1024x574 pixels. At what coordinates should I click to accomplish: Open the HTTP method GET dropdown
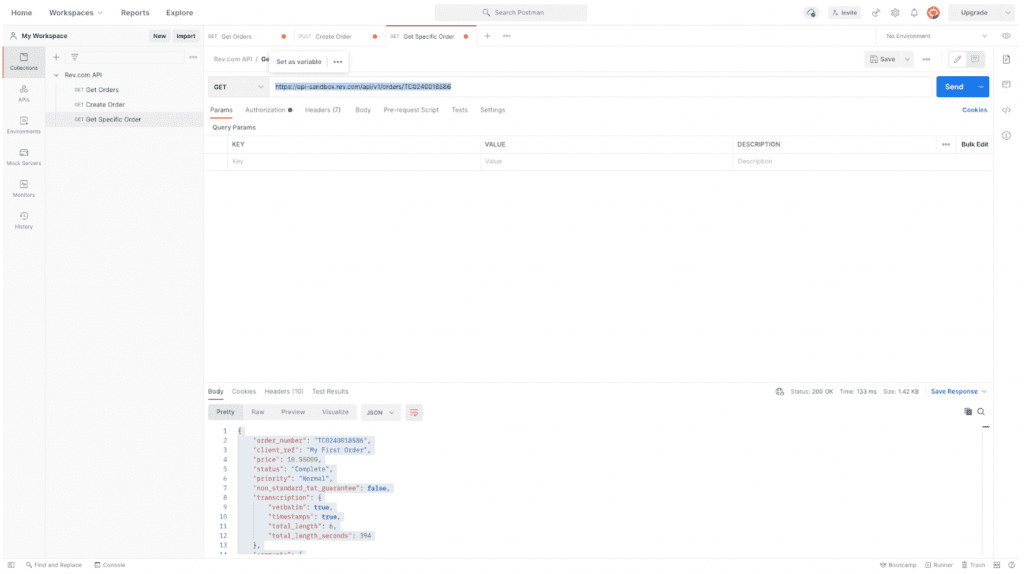(238, 87)
